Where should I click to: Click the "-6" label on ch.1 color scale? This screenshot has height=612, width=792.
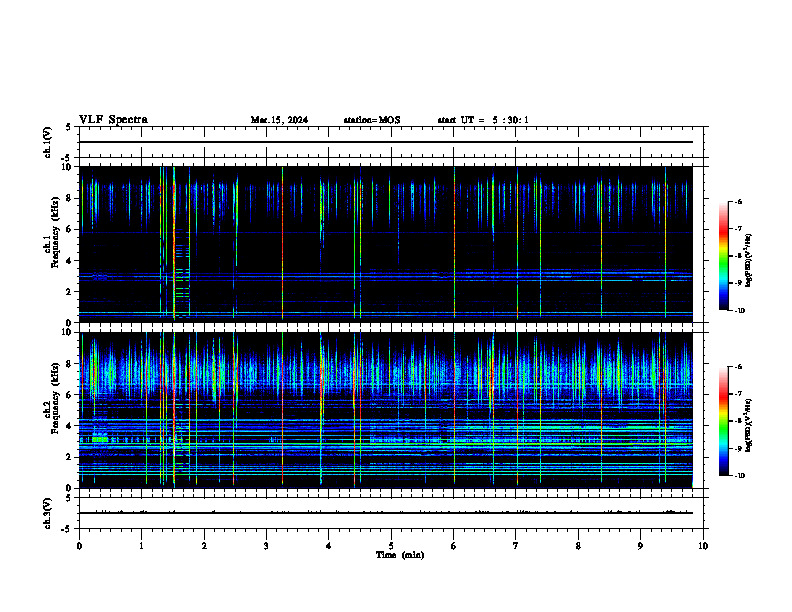[738, 202]
